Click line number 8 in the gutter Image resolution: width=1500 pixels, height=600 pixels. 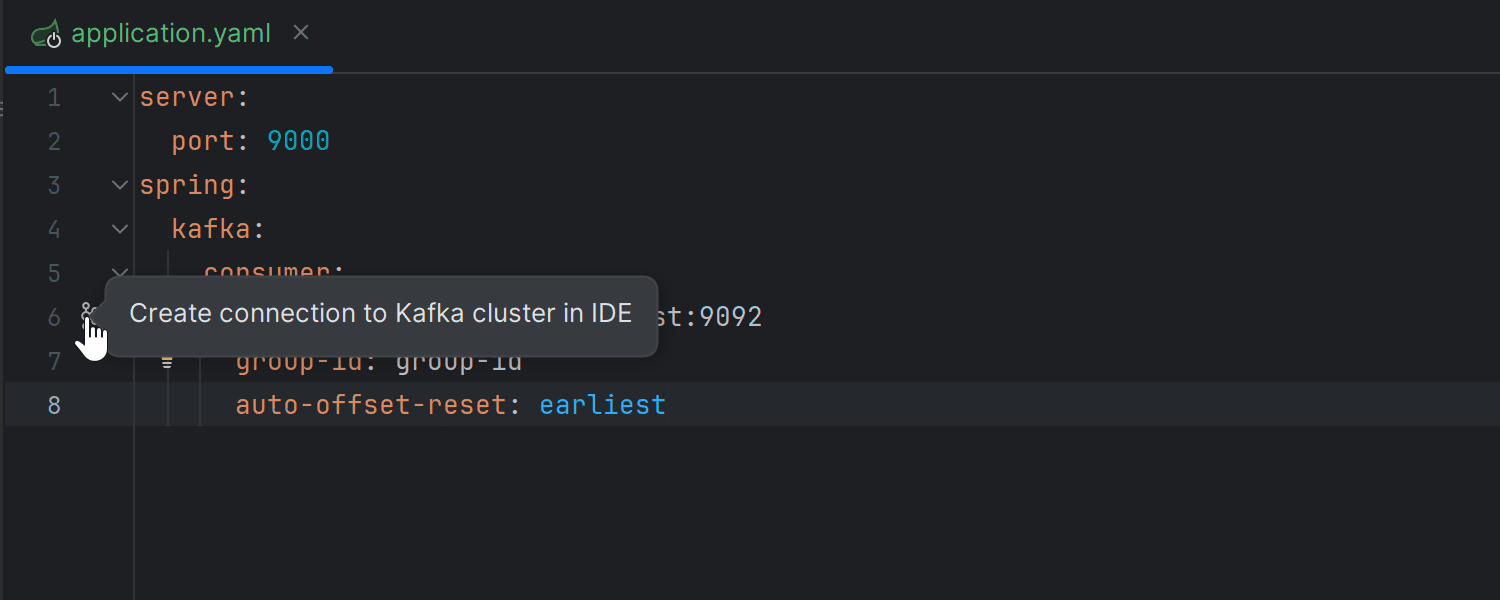pyautogui.click(x=54, y=404)
